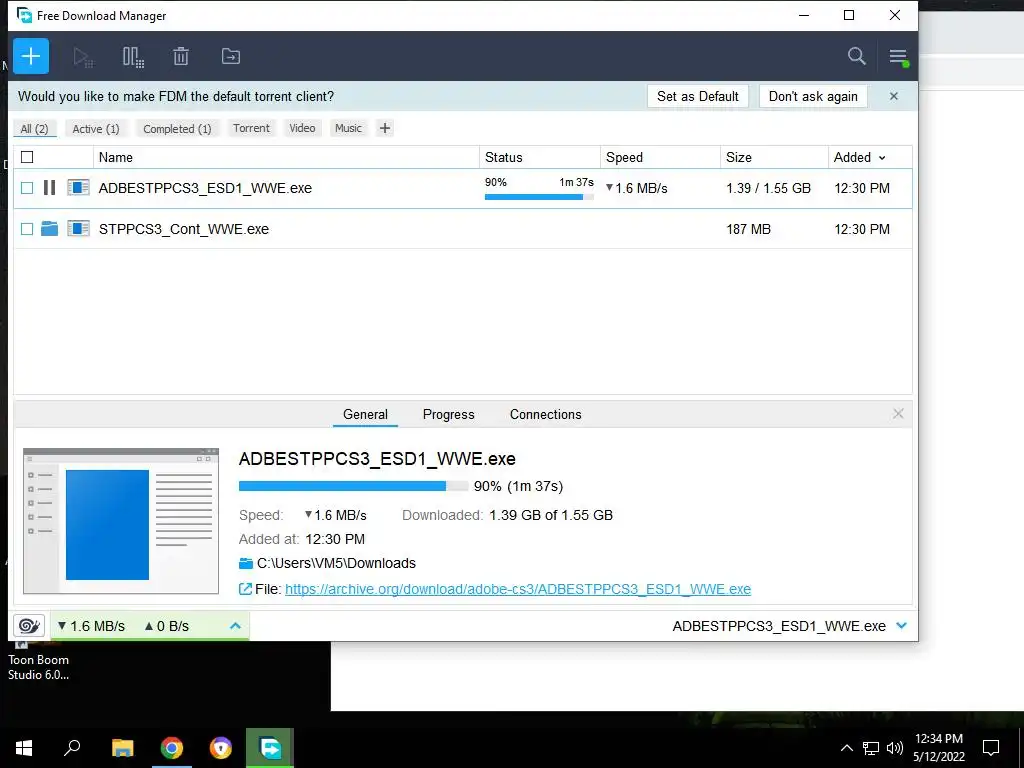Expand speed panel chevron in status bar
This screenshot has width=1024, height=768.
tap(235, 626)
